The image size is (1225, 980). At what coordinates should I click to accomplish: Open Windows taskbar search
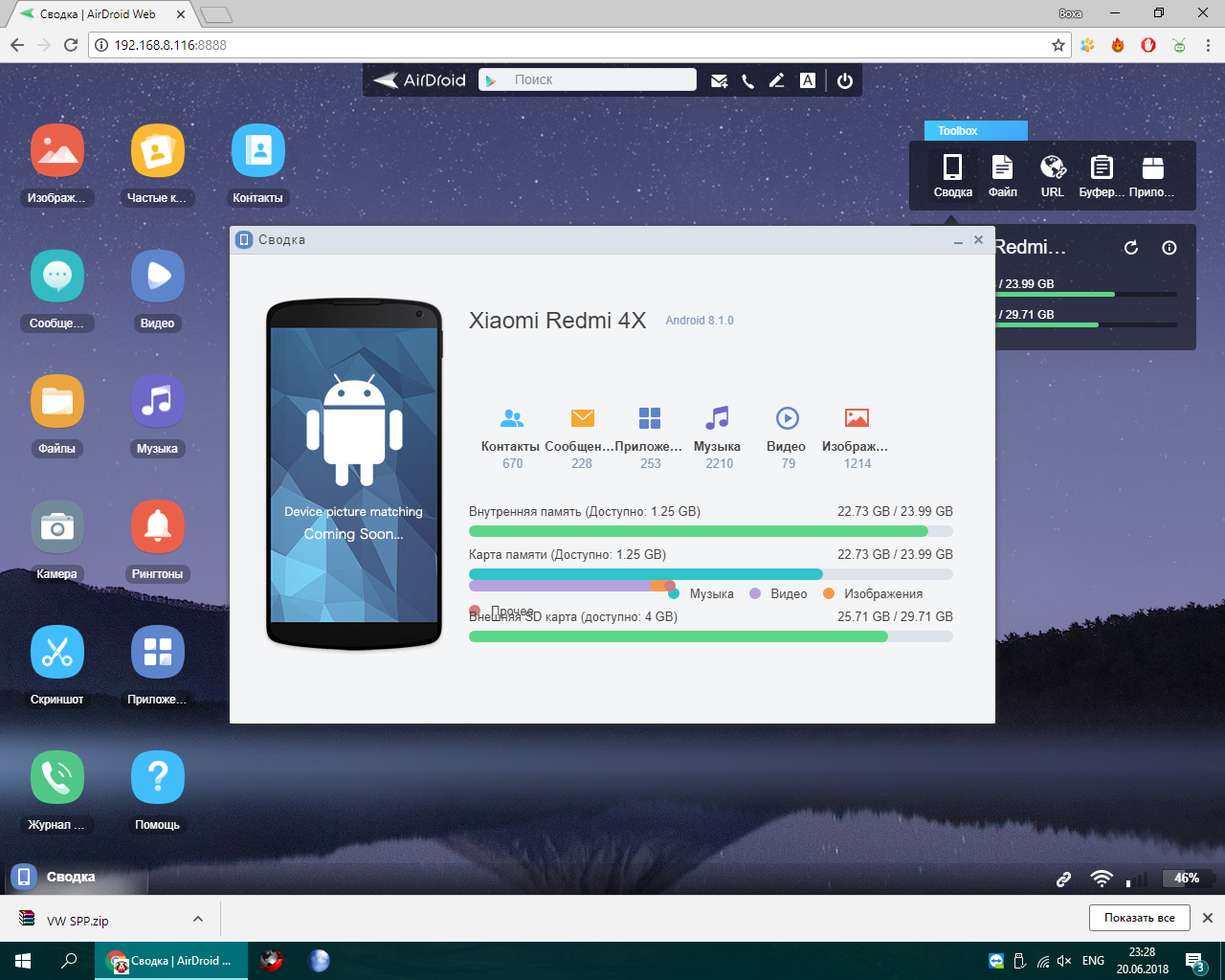tap(69, 961)
